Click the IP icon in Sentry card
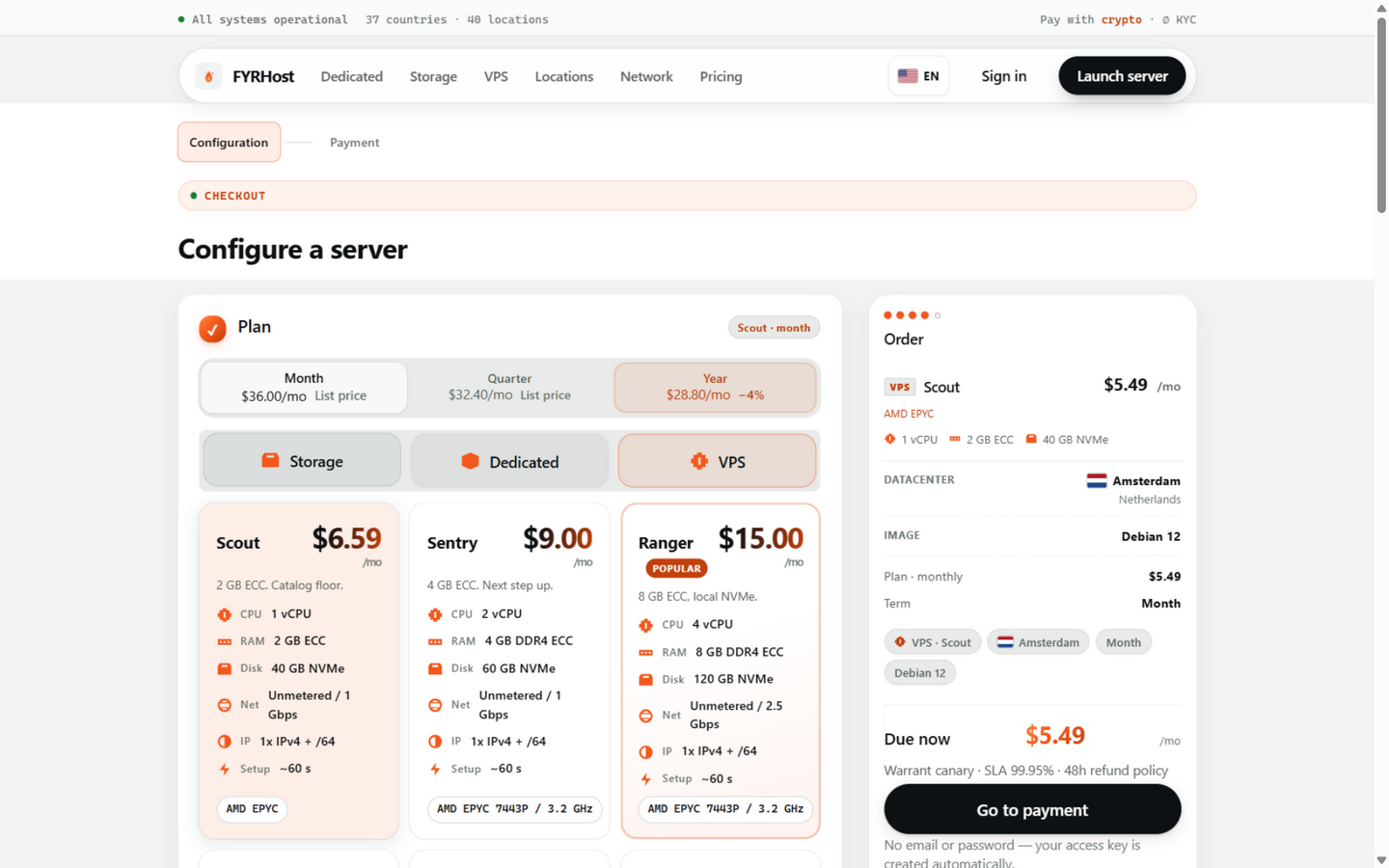The height and width of the screenshot is (868, 1389). [x=435, y=742]
